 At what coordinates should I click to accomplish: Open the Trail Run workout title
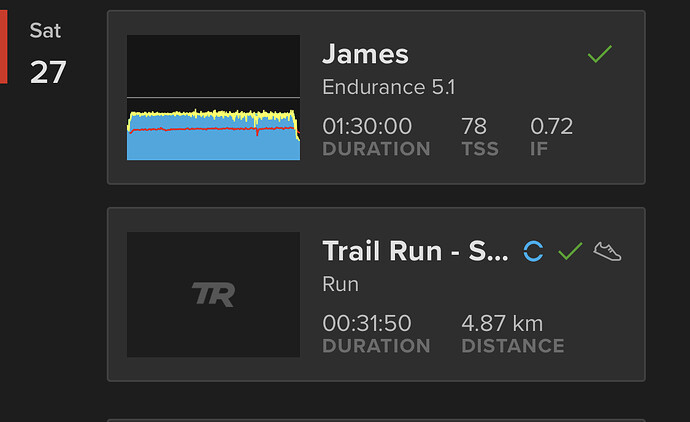415,251
